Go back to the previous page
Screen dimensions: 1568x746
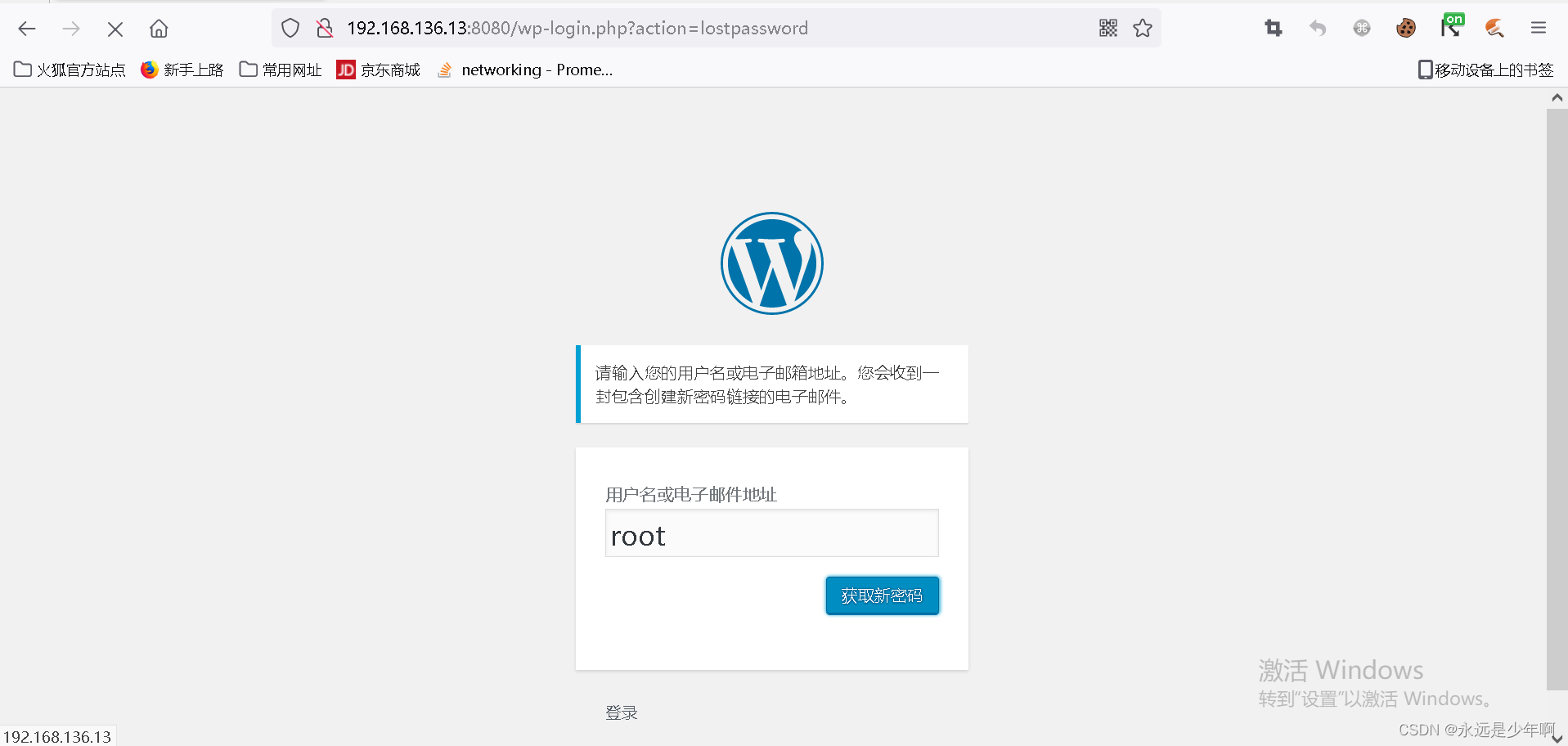click(x=27, y=29)
